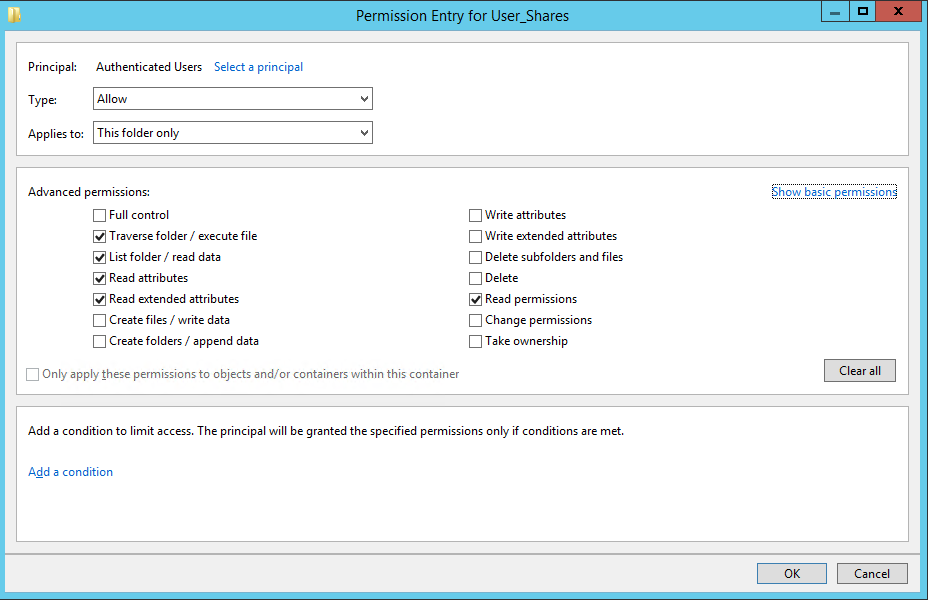The image size is (928, 600).
Task: Tick Create files / write data
Action: [99, 321]
